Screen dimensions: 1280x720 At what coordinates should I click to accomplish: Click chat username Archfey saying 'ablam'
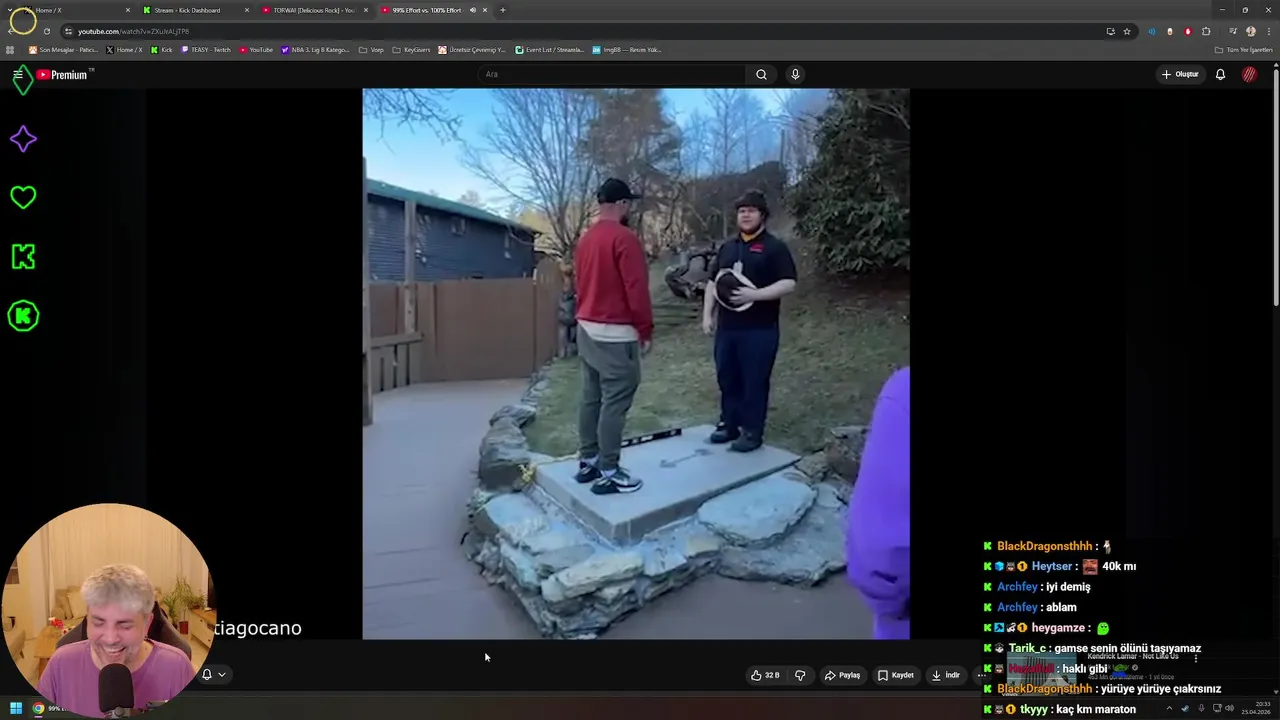click(1017, 607)
